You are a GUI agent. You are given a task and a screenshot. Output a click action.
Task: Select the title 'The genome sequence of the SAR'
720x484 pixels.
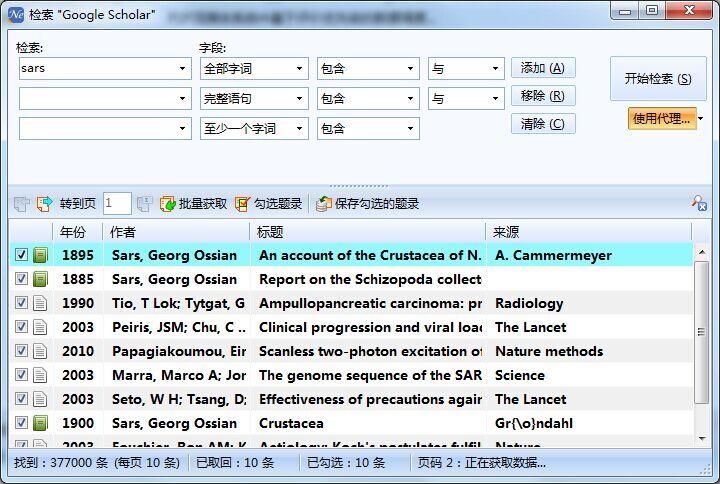tap(371, 375)
